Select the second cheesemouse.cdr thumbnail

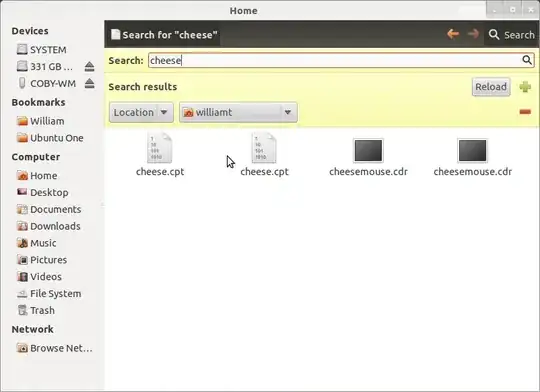[472, 150]
